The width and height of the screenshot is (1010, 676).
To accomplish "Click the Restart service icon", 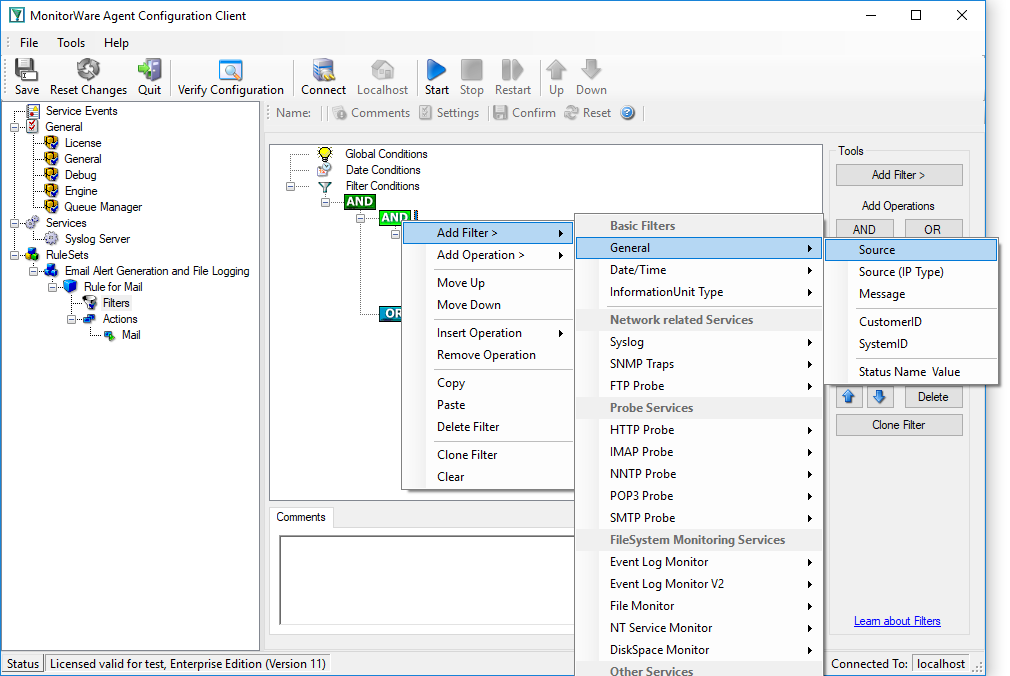I will (513, 70).
